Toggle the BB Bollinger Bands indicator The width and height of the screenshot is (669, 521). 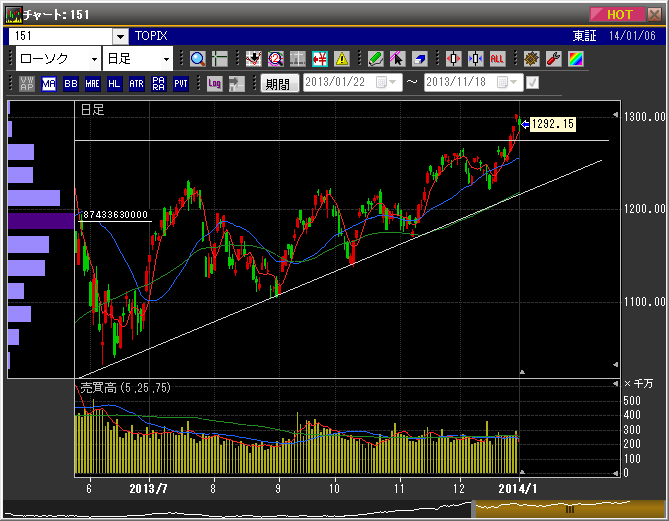pyautogui.click(x=71, y=84)
